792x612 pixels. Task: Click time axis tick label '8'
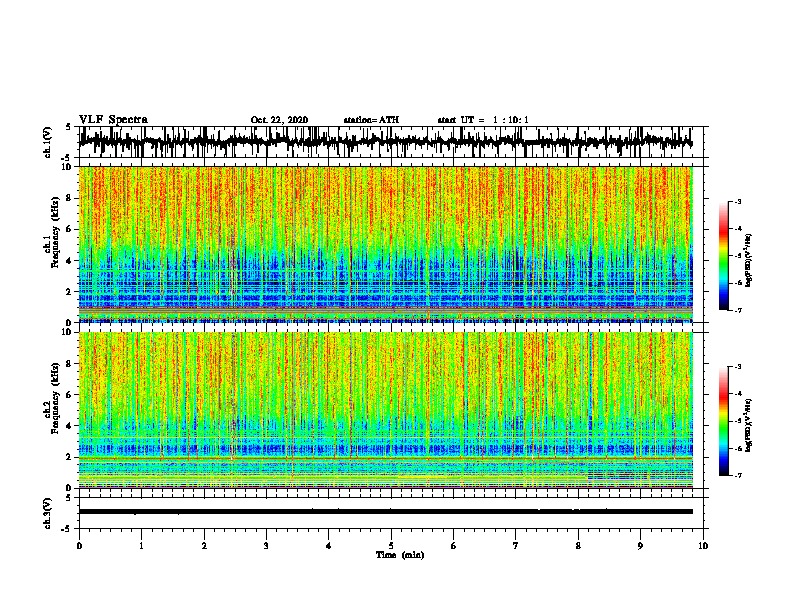578,546
